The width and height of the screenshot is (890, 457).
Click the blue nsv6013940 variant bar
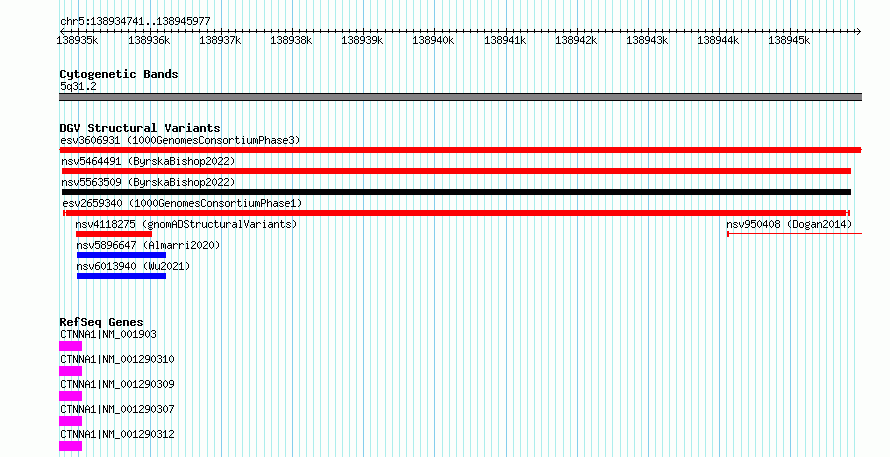[121, 276]
